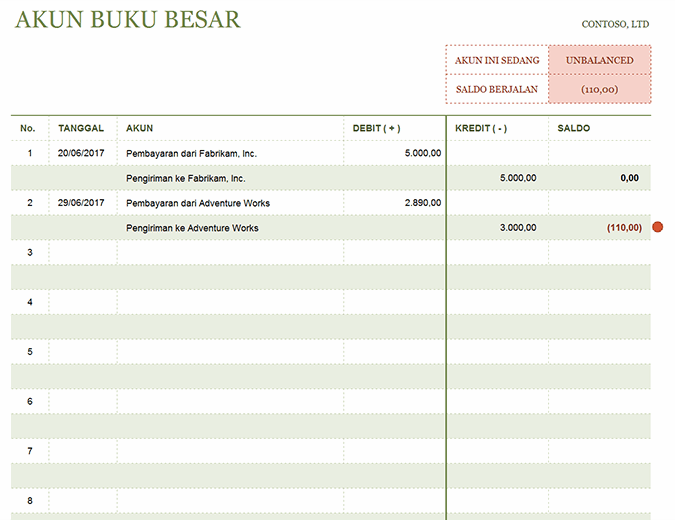Click the debit amount 2.890,00
Image resolution: width=675 pixels, height=520 pixels.
coord(423,203)
